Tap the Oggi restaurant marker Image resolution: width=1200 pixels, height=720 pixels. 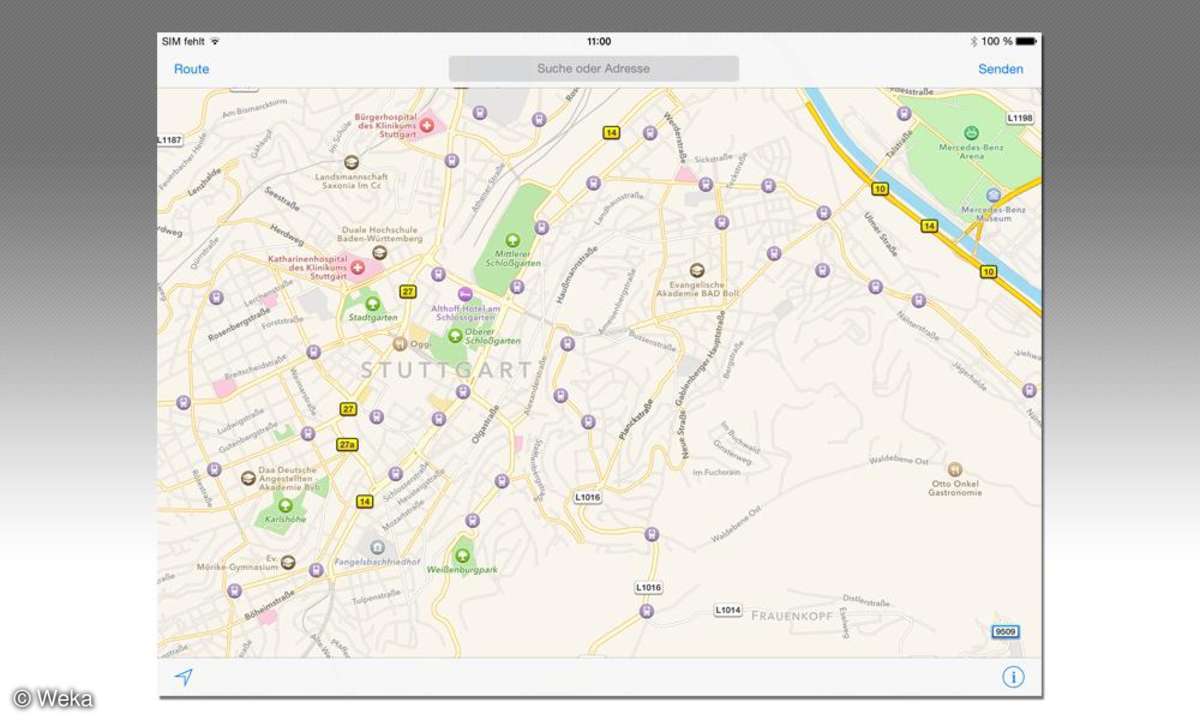(x=400, y=344)
